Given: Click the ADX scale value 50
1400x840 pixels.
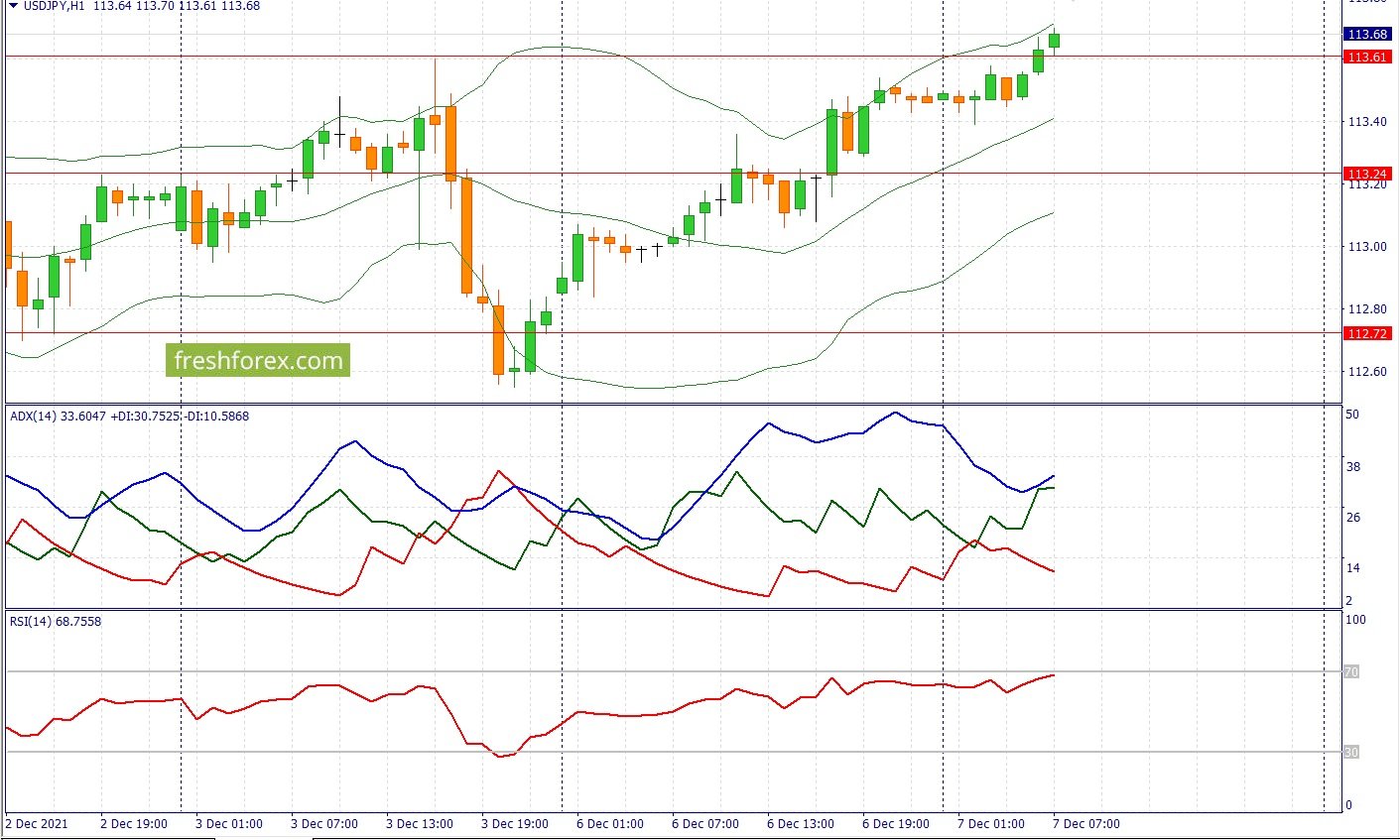Looking at the screenshot, I should click(x=1351, y=415).
